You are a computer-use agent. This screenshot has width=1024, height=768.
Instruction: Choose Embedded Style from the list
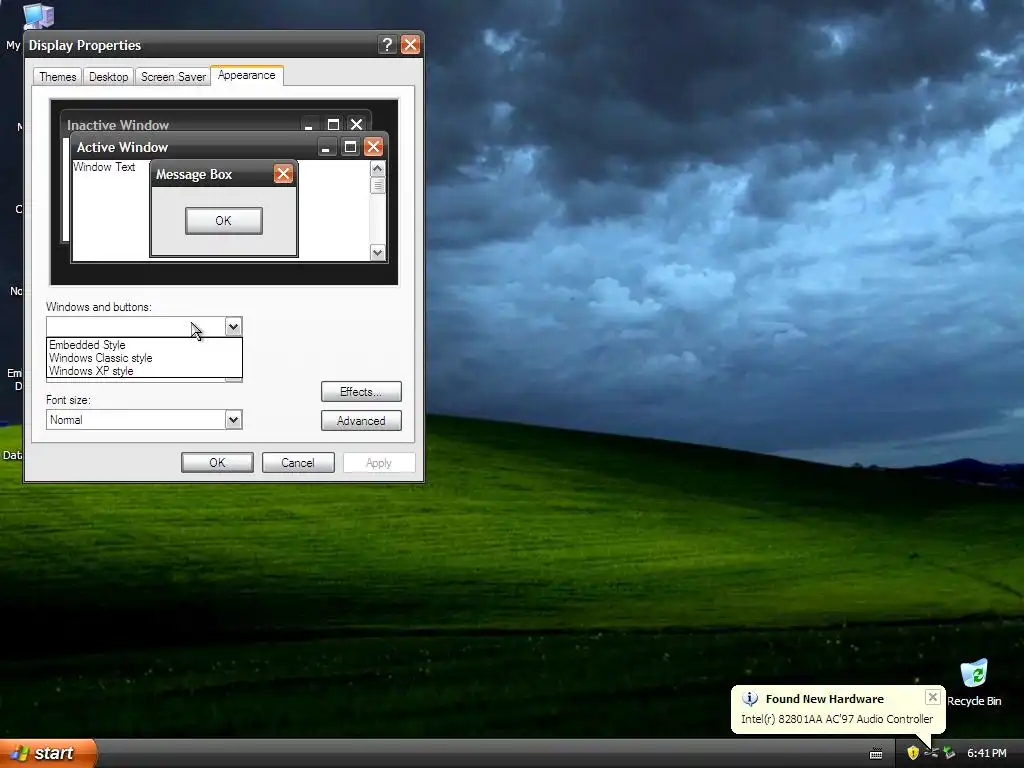pos(144,345)
